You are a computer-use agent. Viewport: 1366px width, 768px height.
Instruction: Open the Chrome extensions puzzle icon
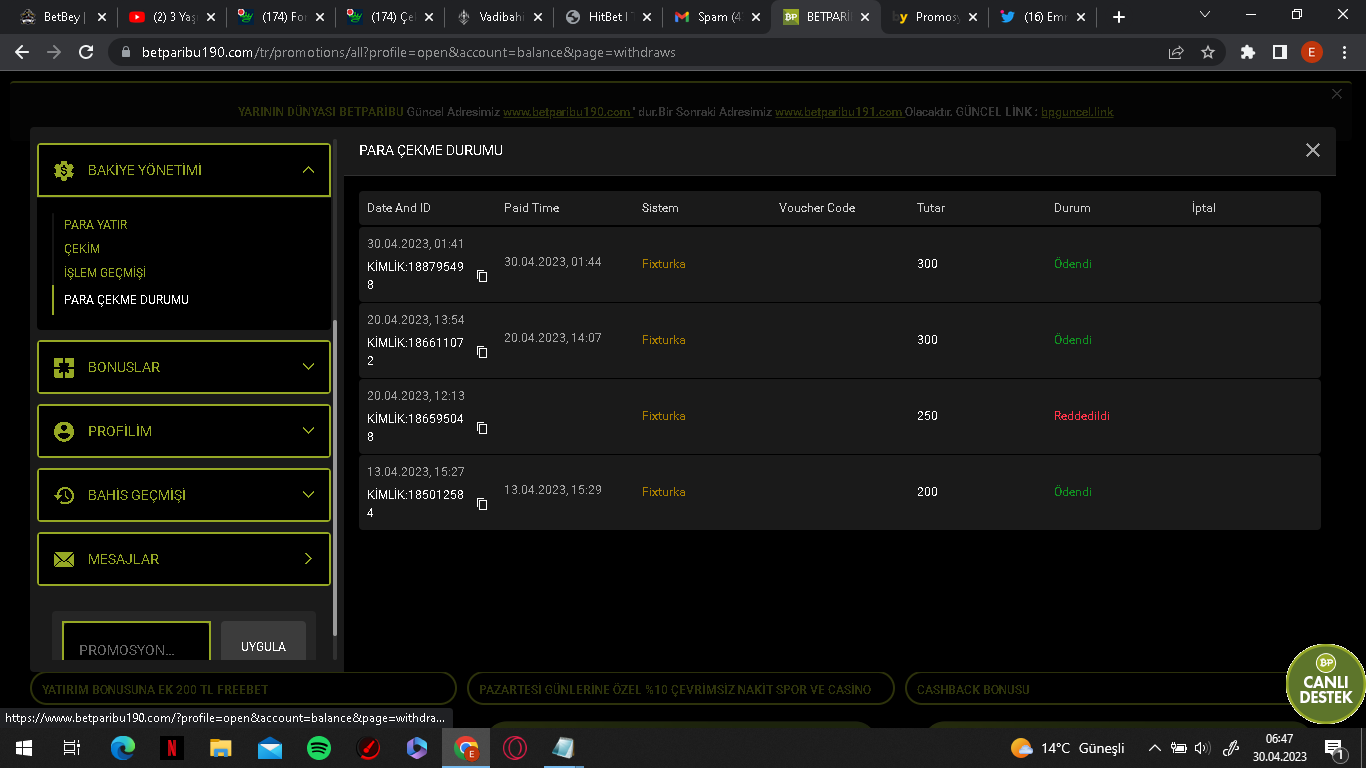coord(1247,52)
